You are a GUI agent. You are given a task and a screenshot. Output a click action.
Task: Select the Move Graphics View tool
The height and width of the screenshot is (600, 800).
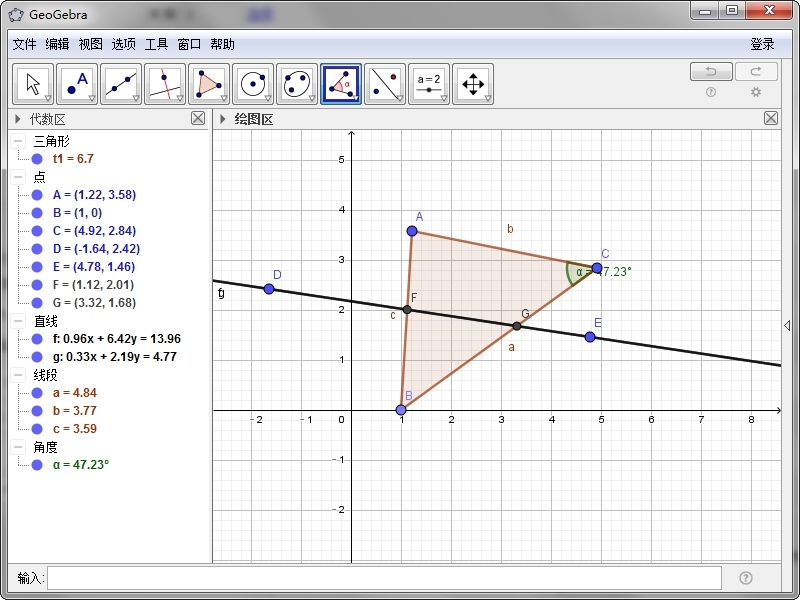coord(472,83)
